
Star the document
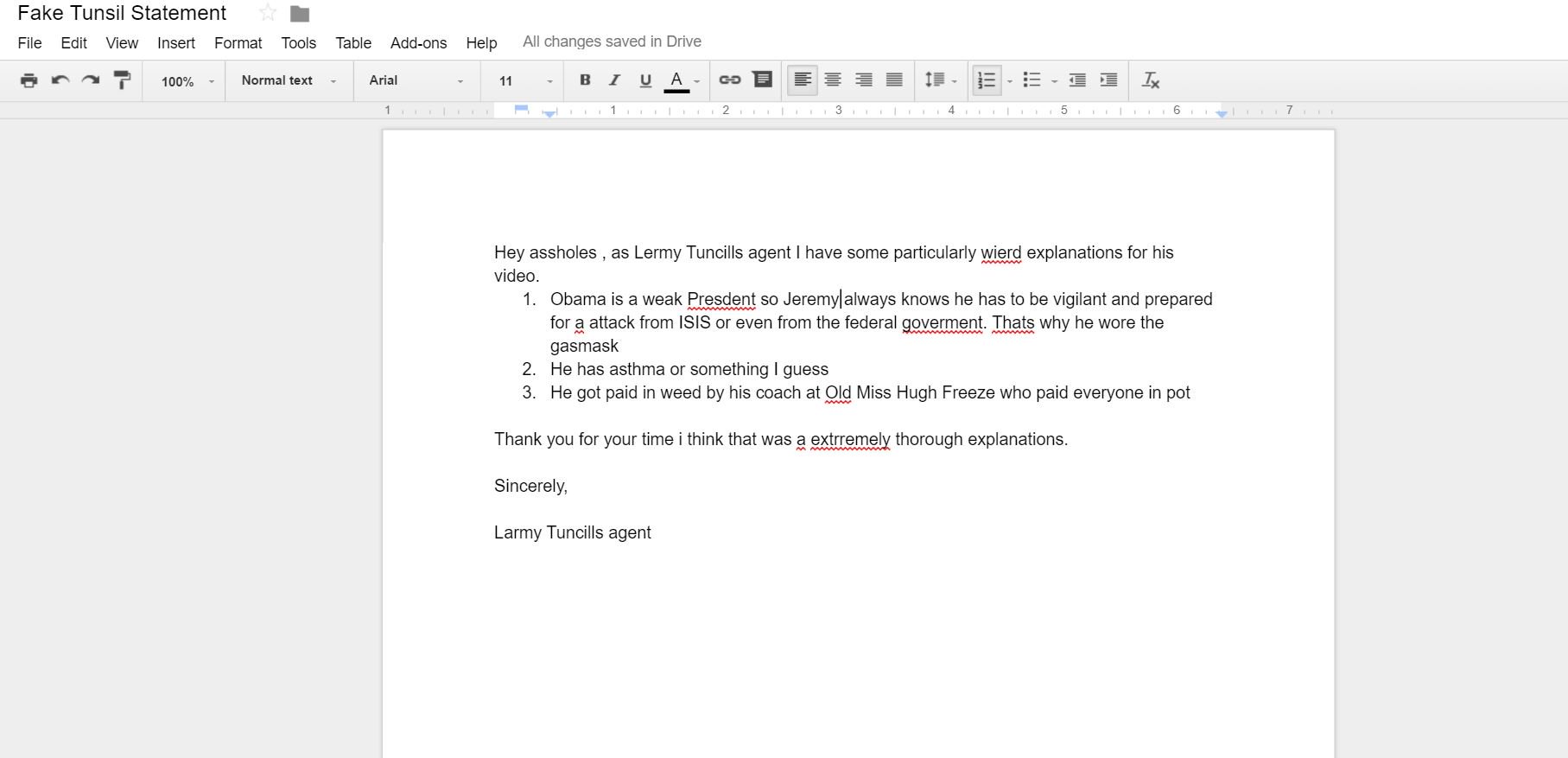[268, 13]
